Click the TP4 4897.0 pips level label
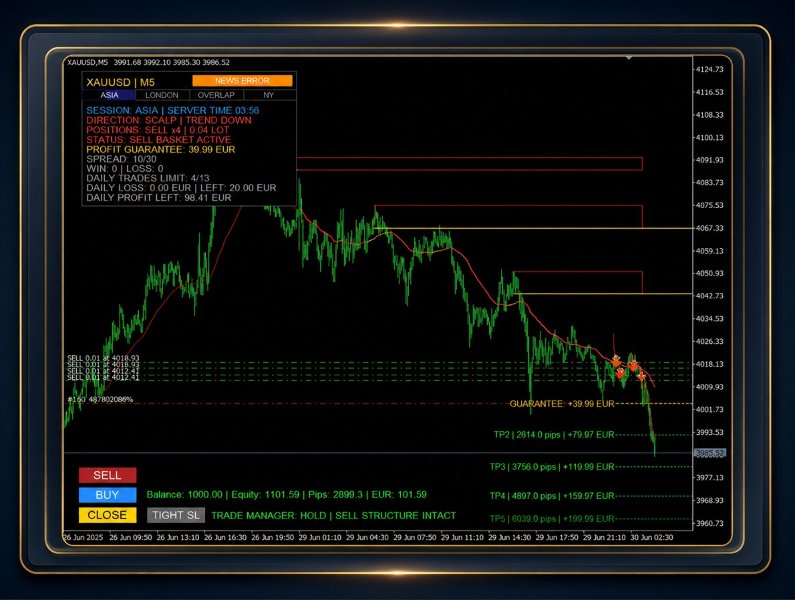 coord(552,496)
